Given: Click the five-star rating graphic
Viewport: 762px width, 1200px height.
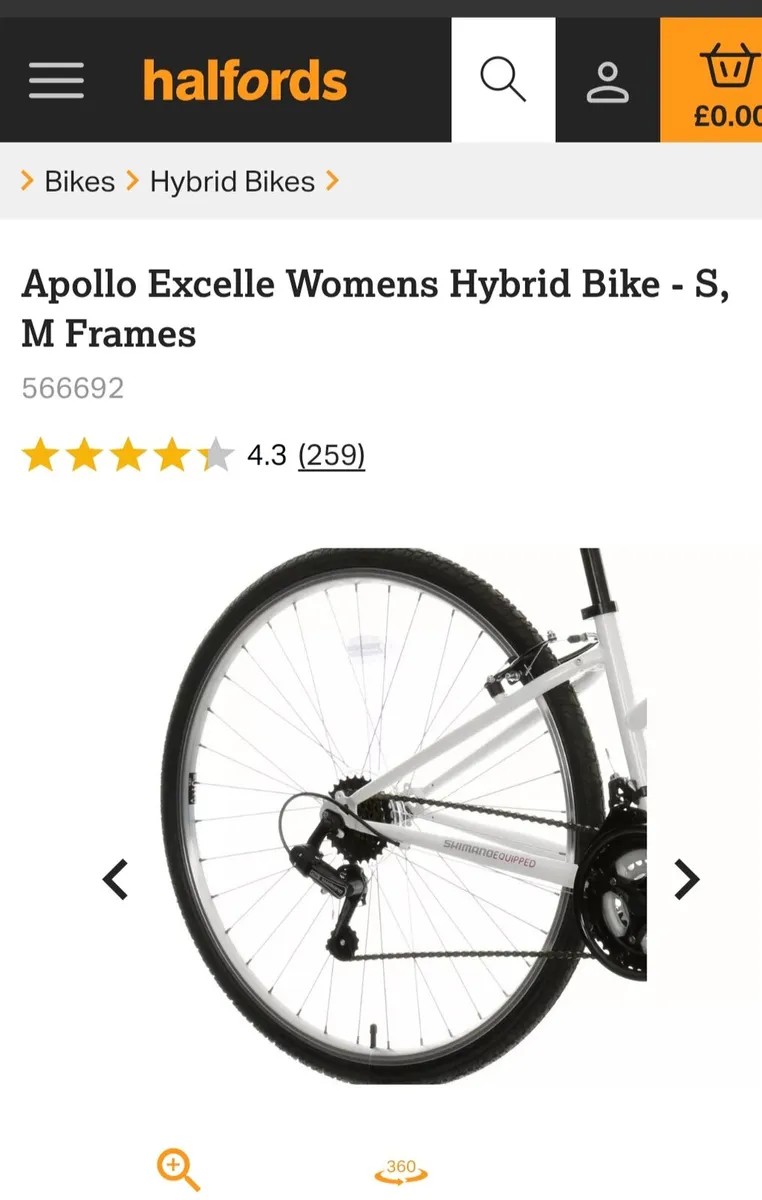Looking at the screenshot, I should [x=127, y=456].
